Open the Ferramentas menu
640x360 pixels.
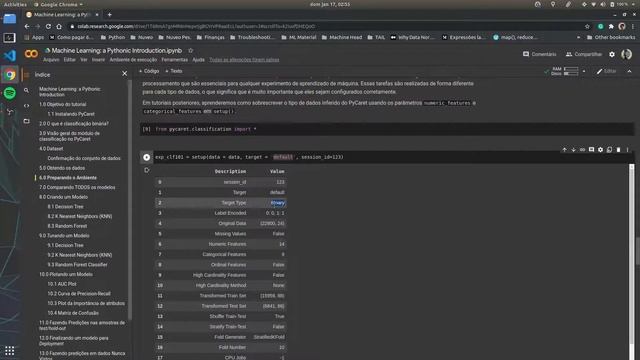174,60
